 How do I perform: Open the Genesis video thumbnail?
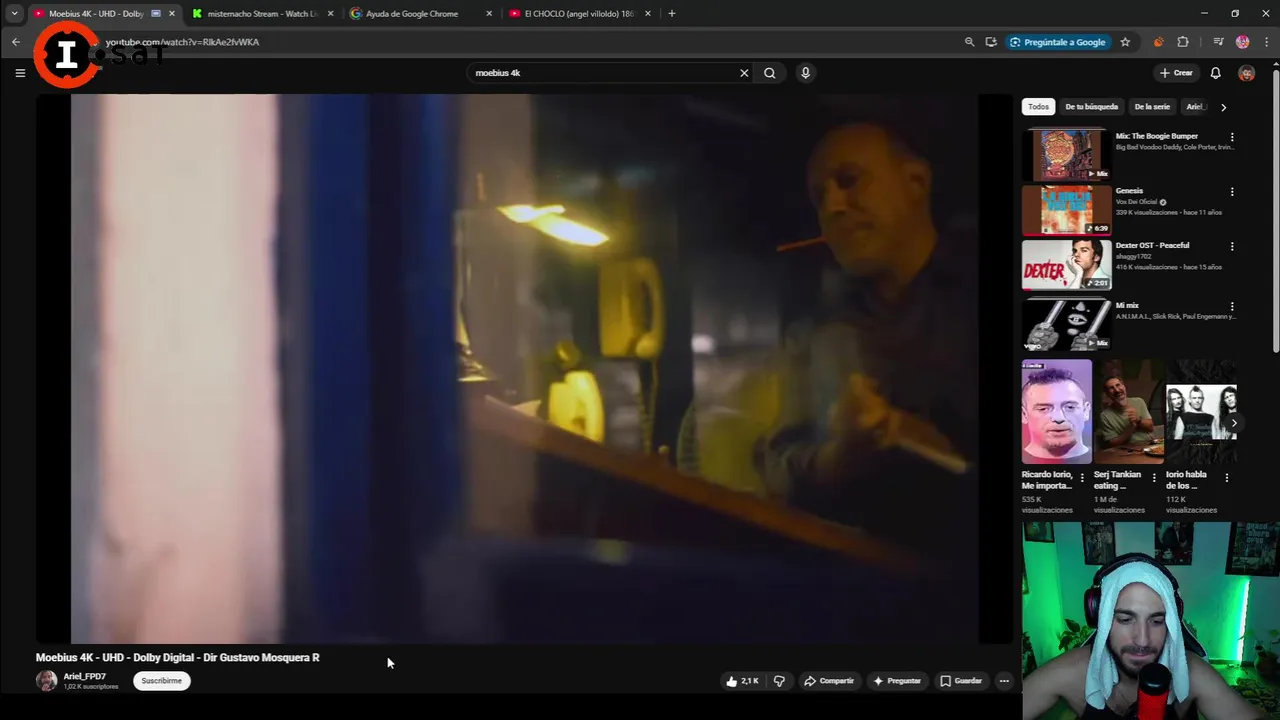(1066, 209)
